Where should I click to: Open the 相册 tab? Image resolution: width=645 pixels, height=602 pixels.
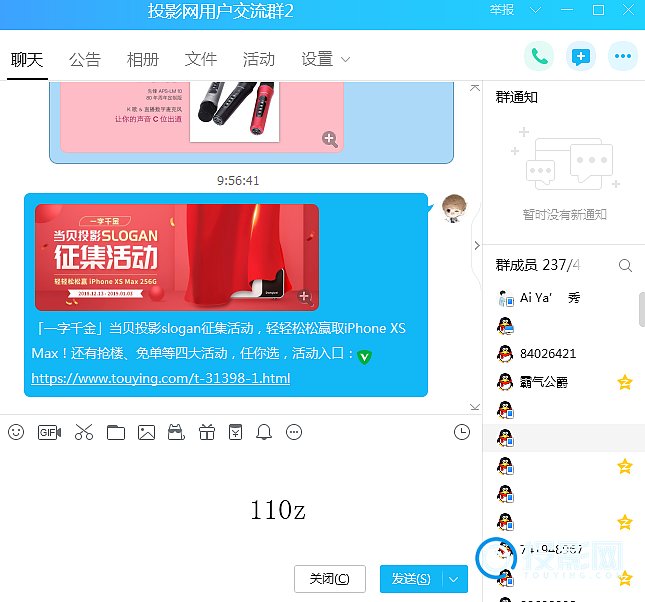(143, 60)
